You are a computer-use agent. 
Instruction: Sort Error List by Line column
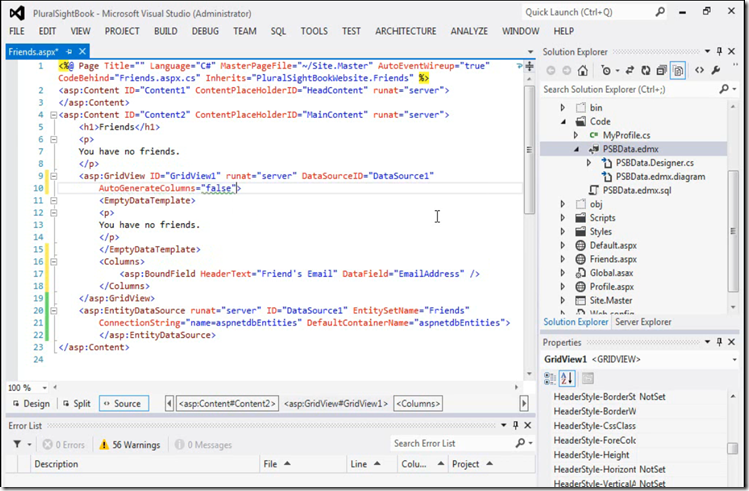(371, 464)
